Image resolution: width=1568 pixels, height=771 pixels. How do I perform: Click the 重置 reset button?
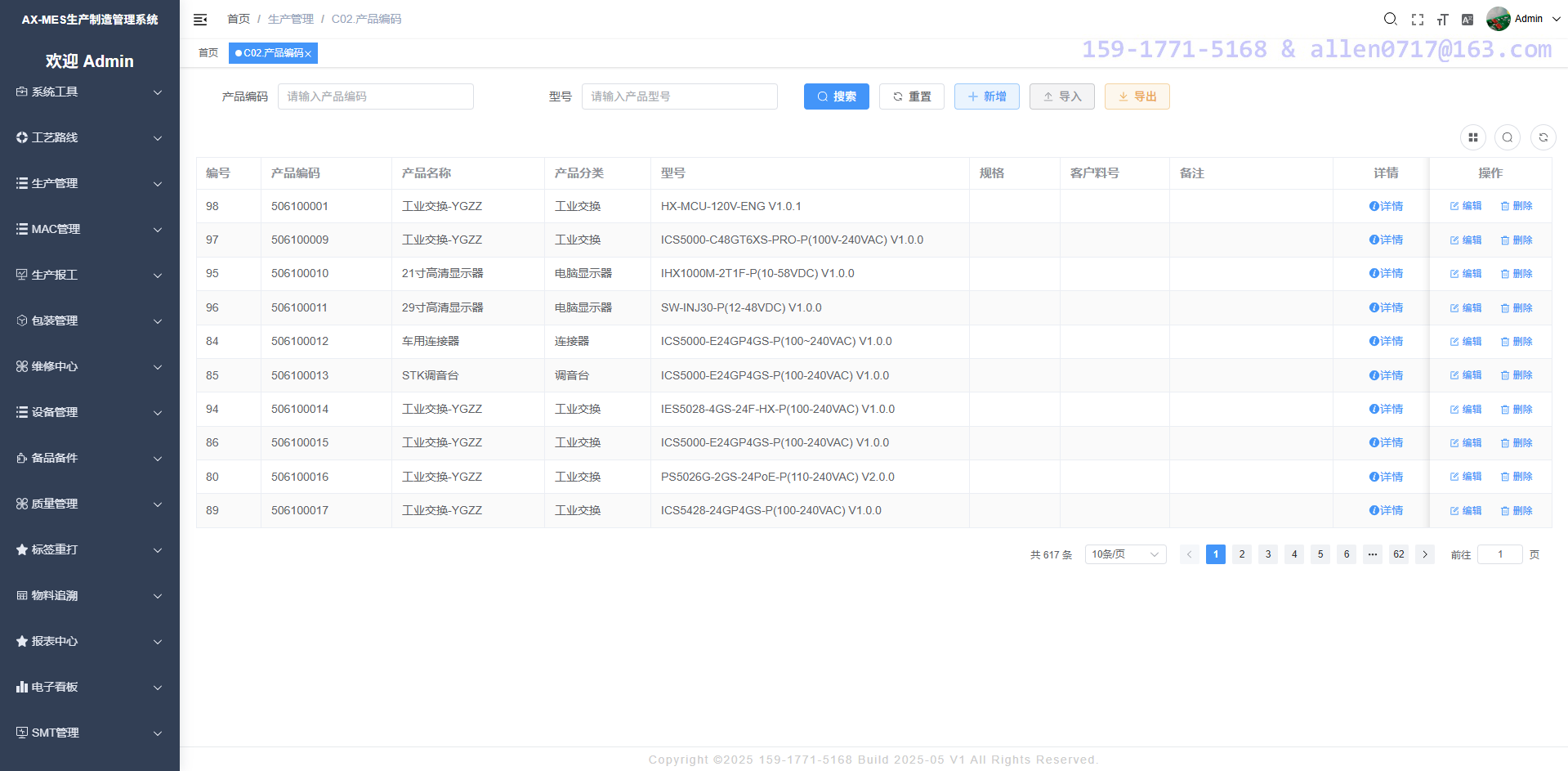point(912,96)
